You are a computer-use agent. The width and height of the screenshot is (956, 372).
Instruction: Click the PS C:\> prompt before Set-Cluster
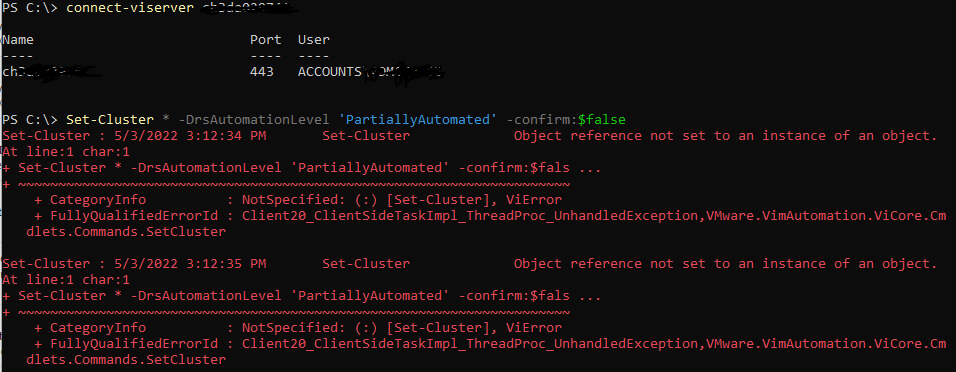[x=32, y=120]
